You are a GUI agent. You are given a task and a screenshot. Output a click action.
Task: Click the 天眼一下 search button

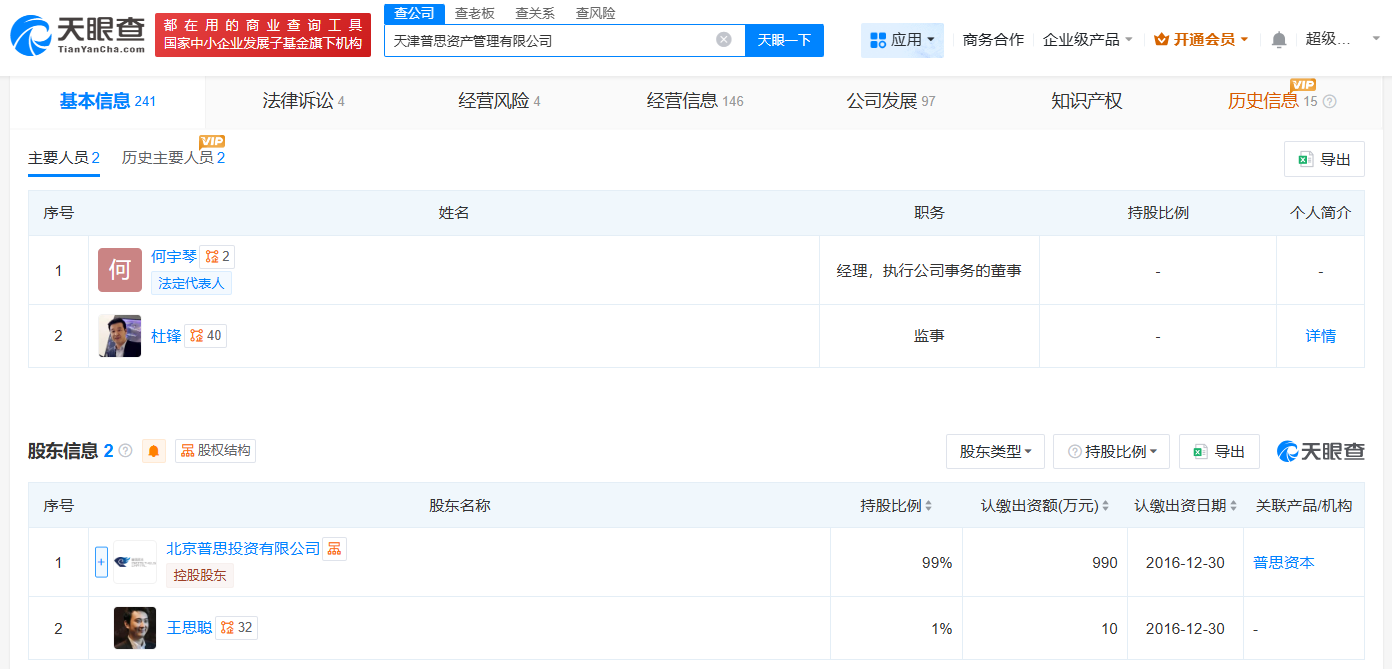point(784,39)
